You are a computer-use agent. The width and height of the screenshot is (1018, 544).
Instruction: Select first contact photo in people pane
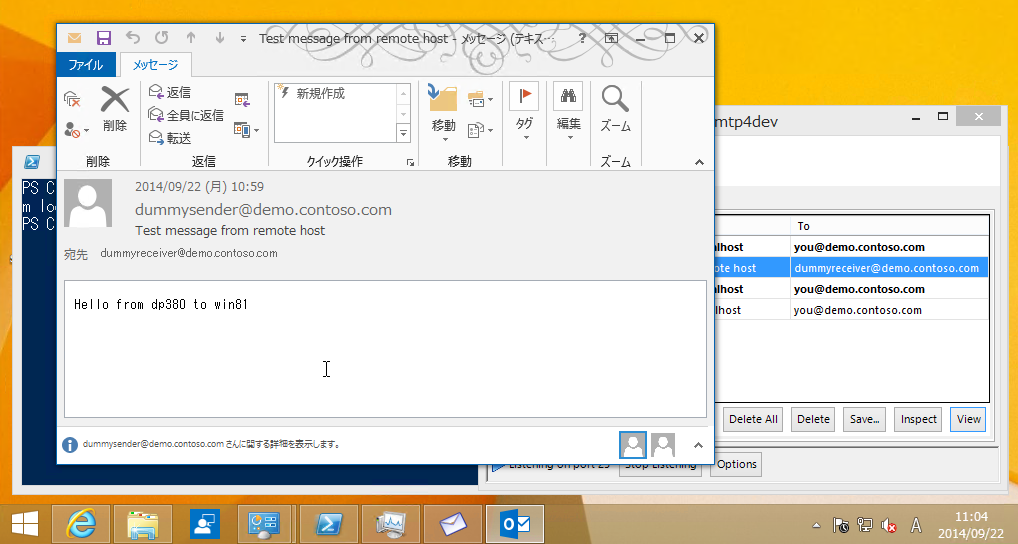click(x=633, y=445)
